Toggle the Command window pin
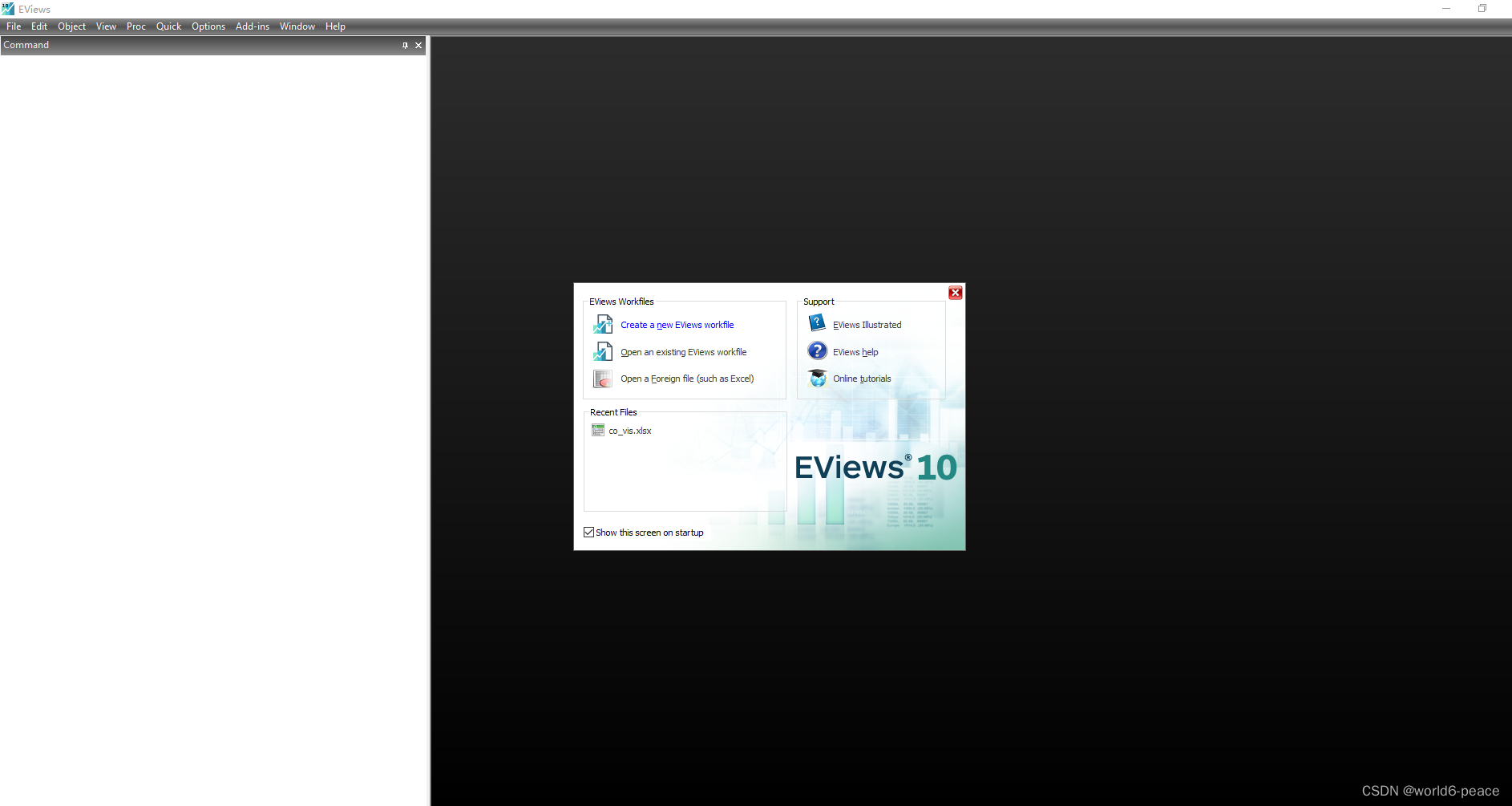This screenshot has width=1512, height=806. coord(405,45)
